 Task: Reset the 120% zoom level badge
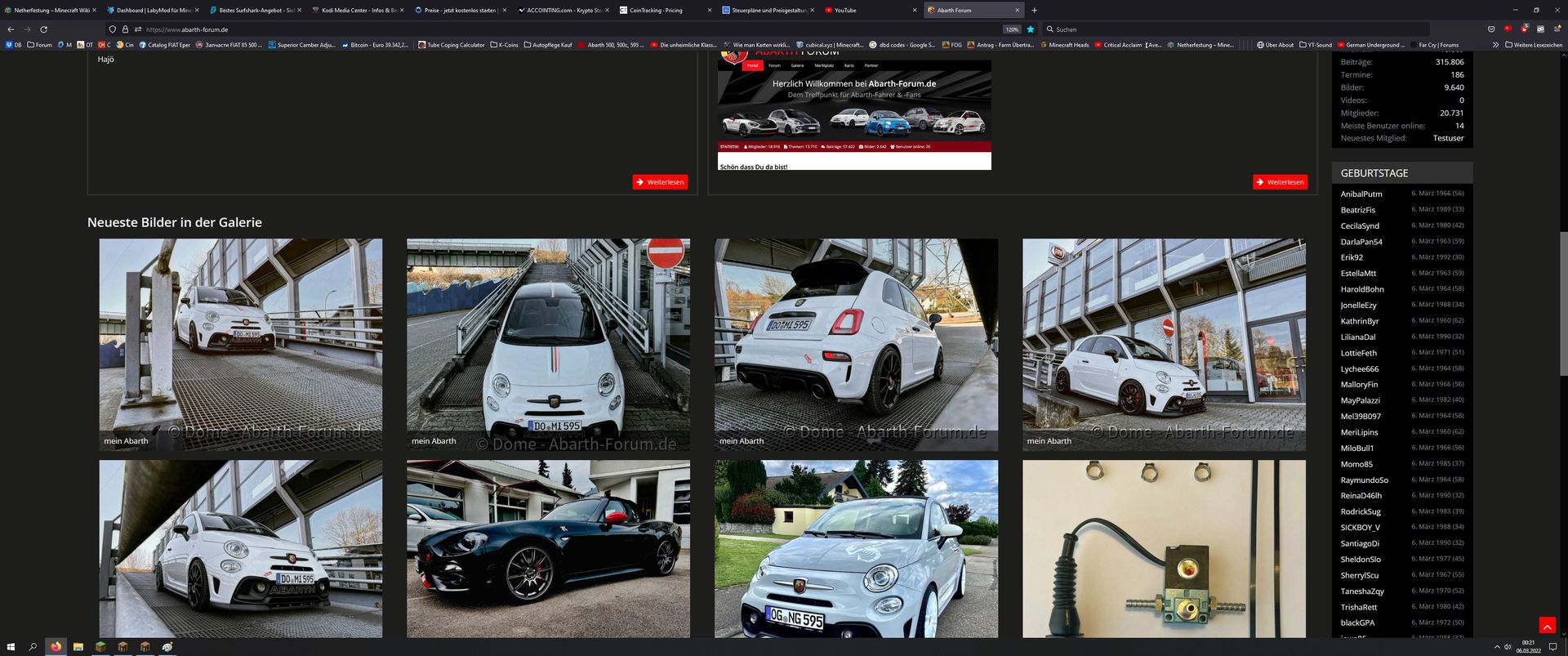[1012, 29]
